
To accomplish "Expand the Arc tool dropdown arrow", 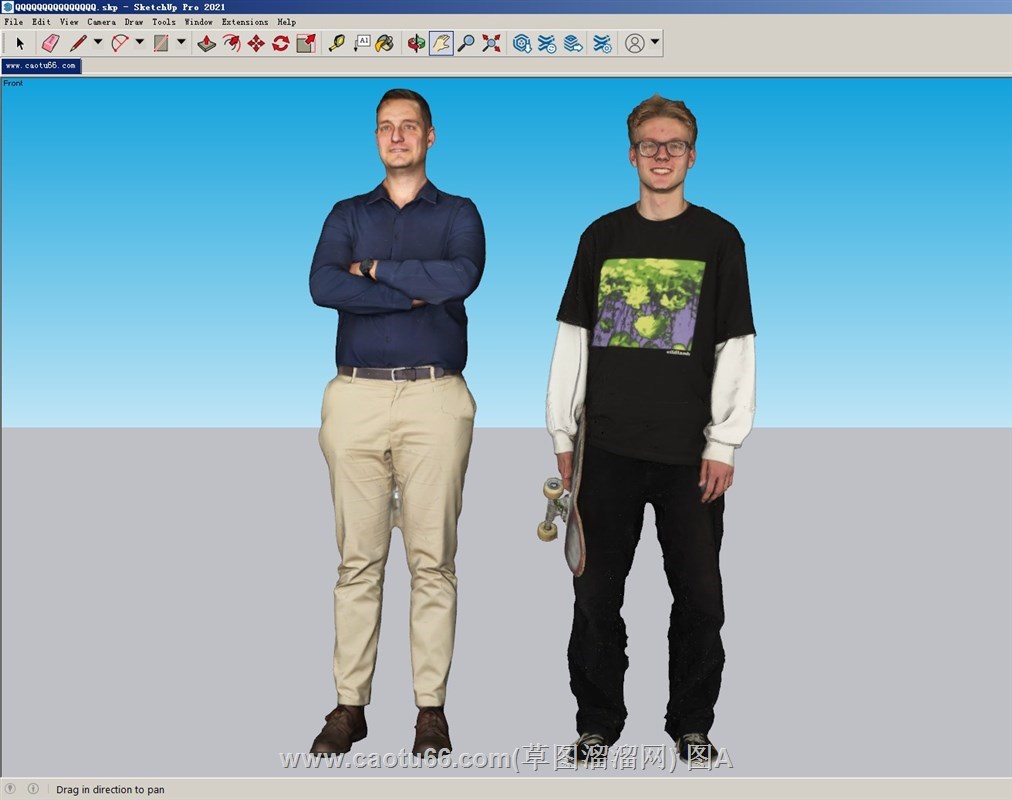I will coord(140,43).
